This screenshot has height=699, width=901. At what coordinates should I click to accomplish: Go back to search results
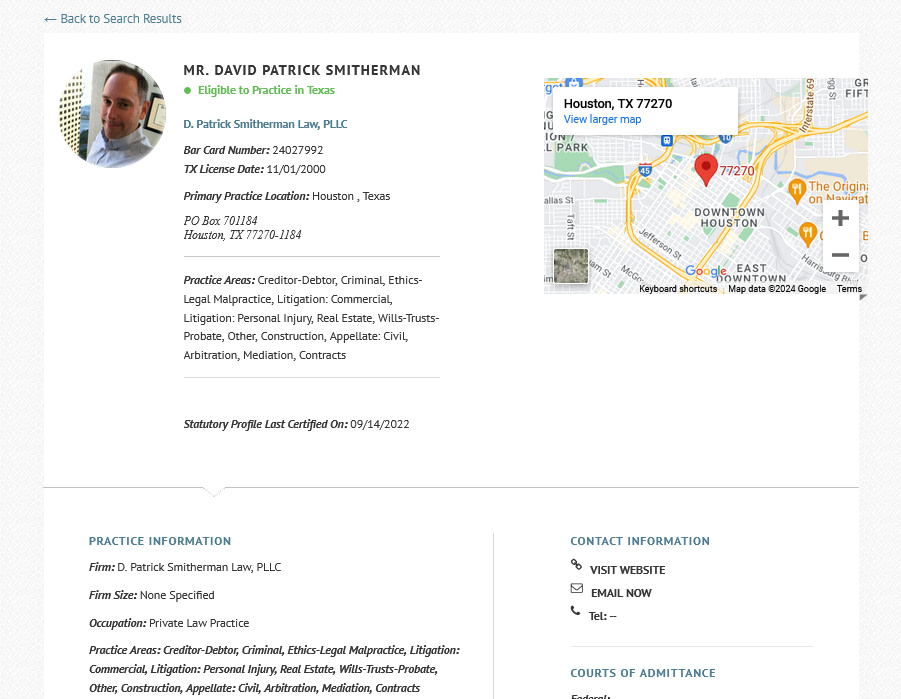point(113,19)
